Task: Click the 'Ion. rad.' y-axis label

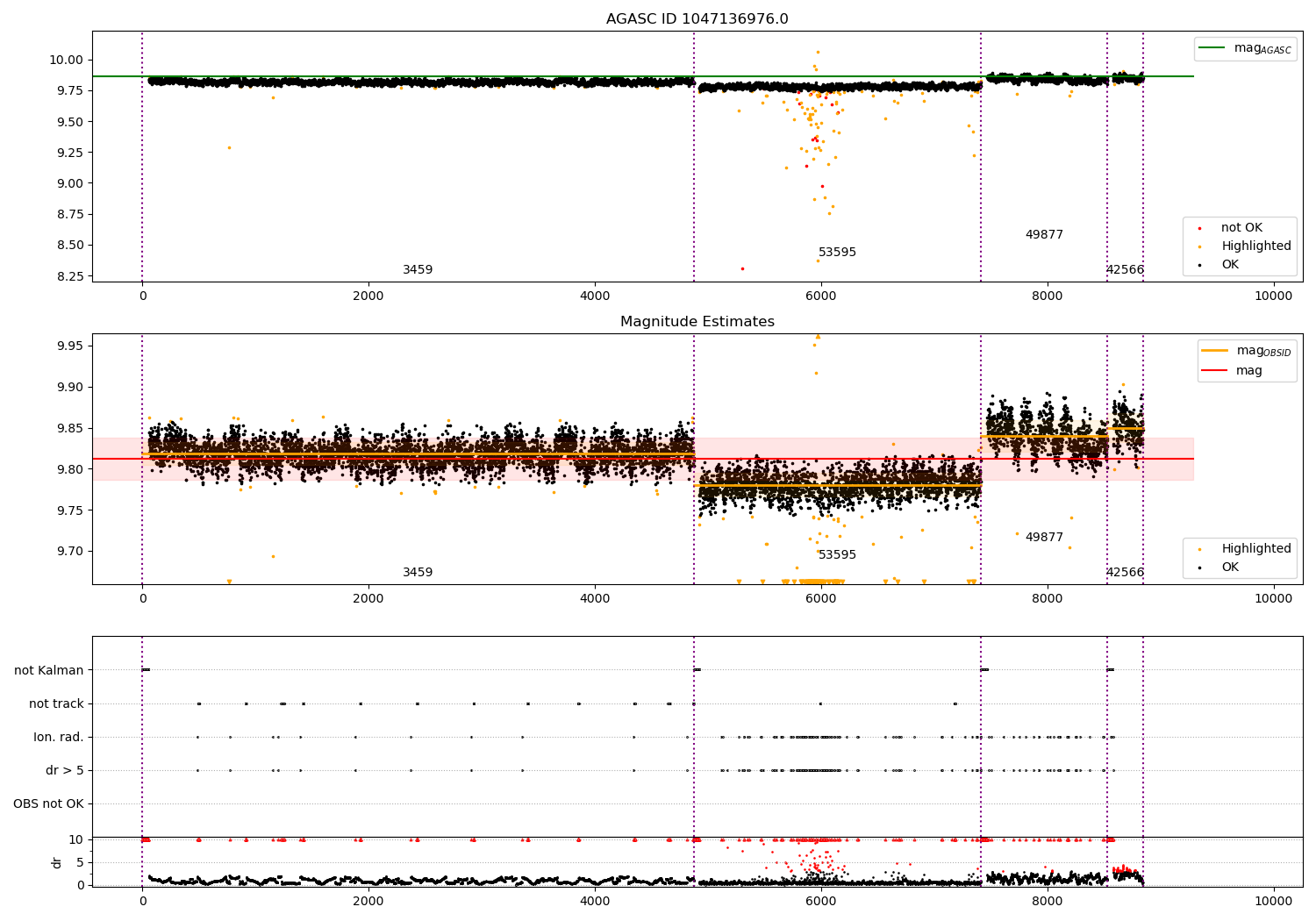Action: point(59,737)
